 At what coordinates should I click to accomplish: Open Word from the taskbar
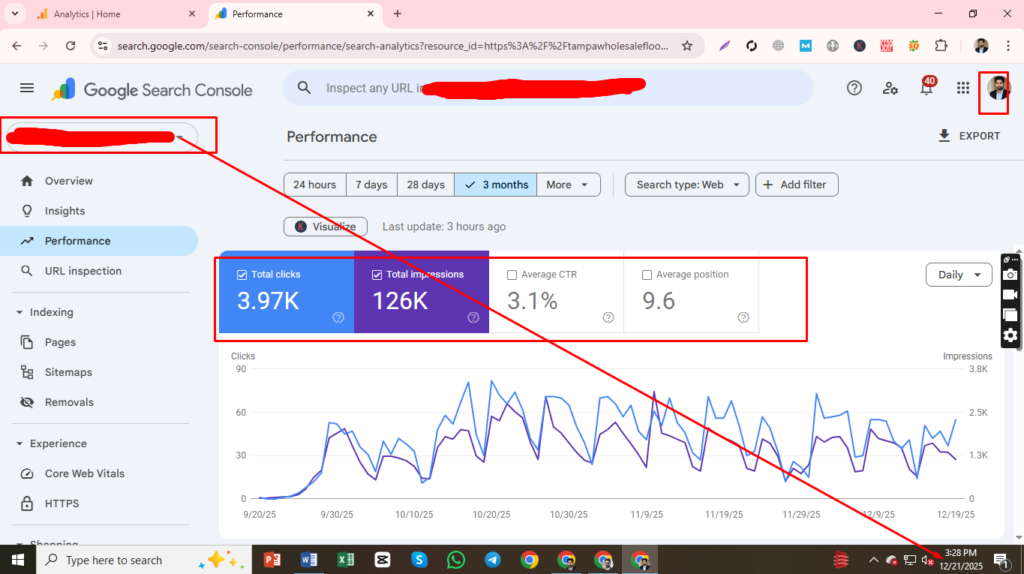point(309,560)
